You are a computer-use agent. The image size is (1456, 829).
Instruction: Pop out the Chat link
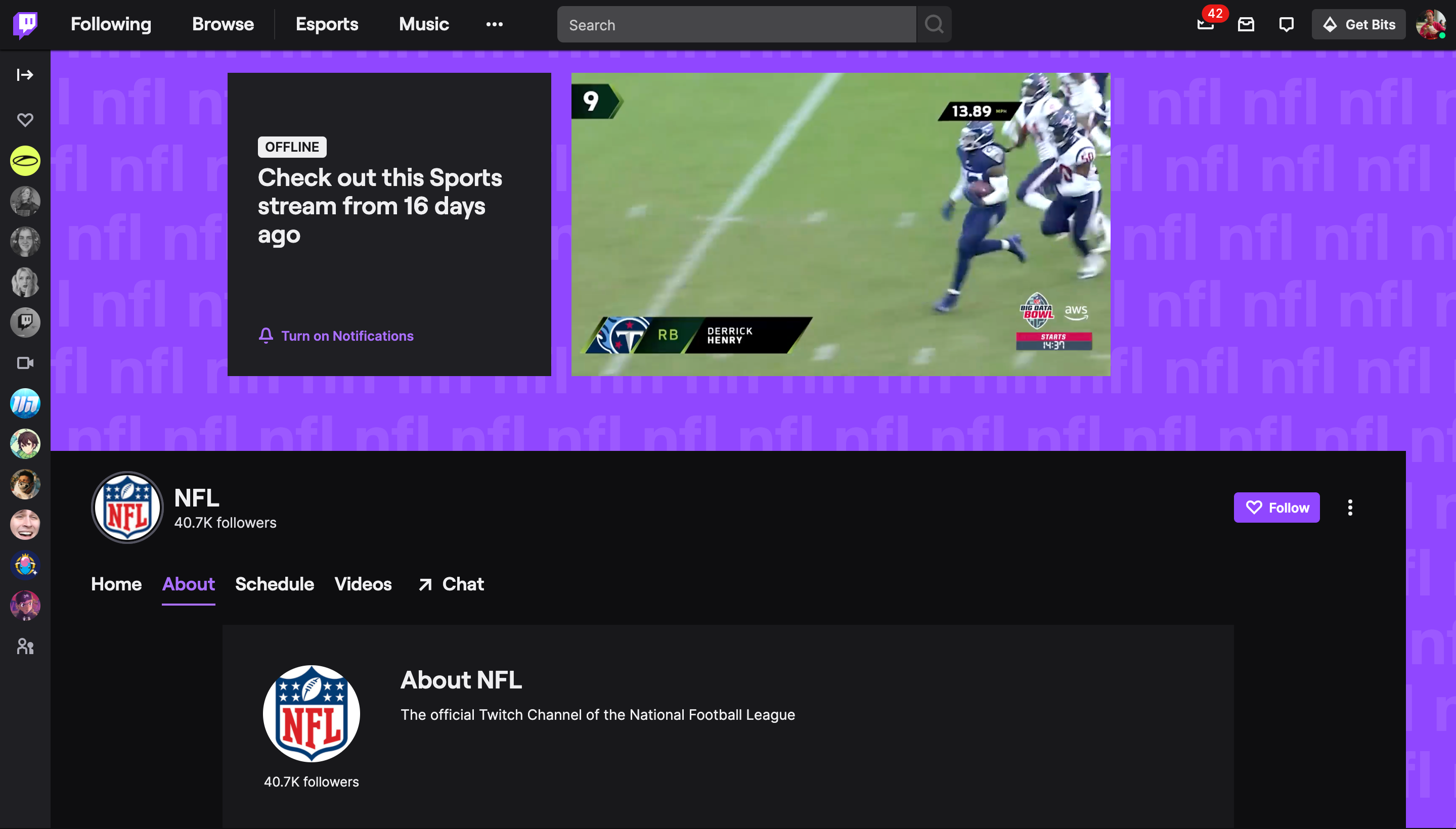point(451,584)
